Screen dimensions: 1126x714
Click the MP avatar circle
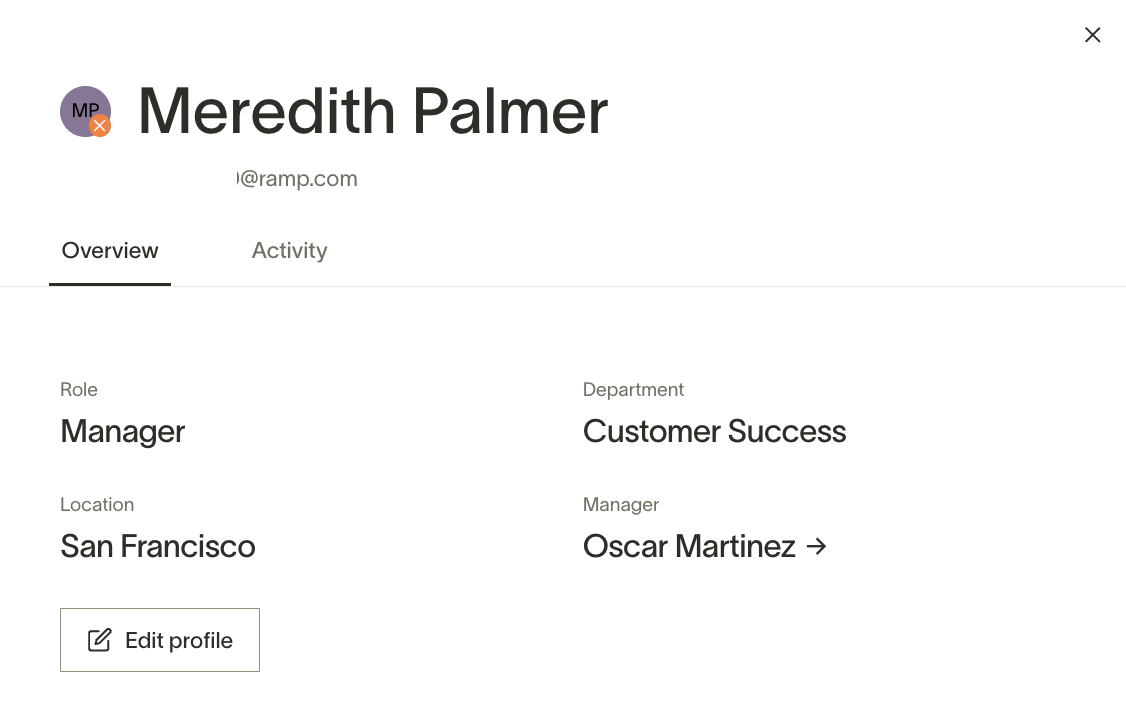(x=82, y=108)
